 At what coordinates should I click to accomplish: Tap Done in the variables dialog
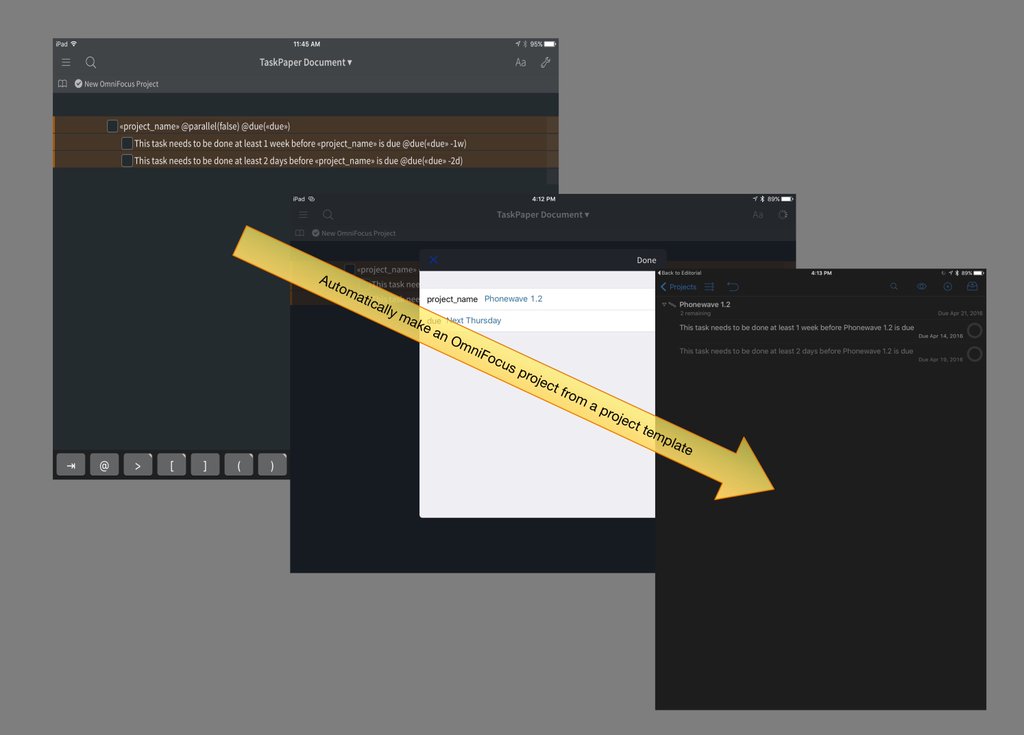[x=647, y=260]
